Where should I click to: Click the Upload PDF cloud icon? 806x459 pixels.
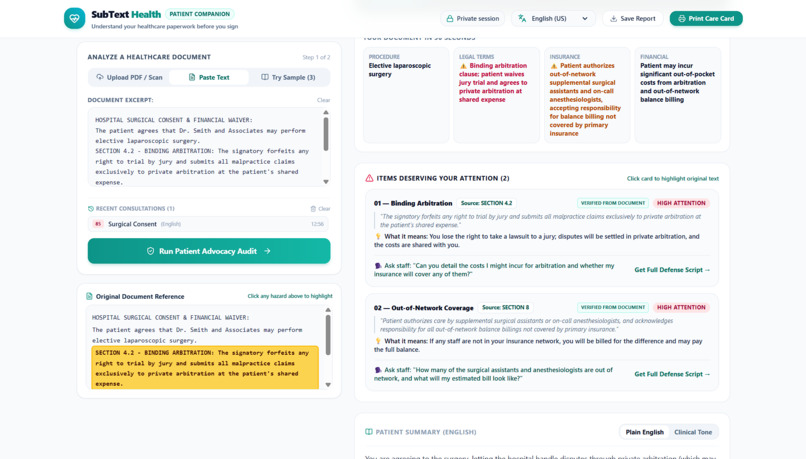point(100,77)
